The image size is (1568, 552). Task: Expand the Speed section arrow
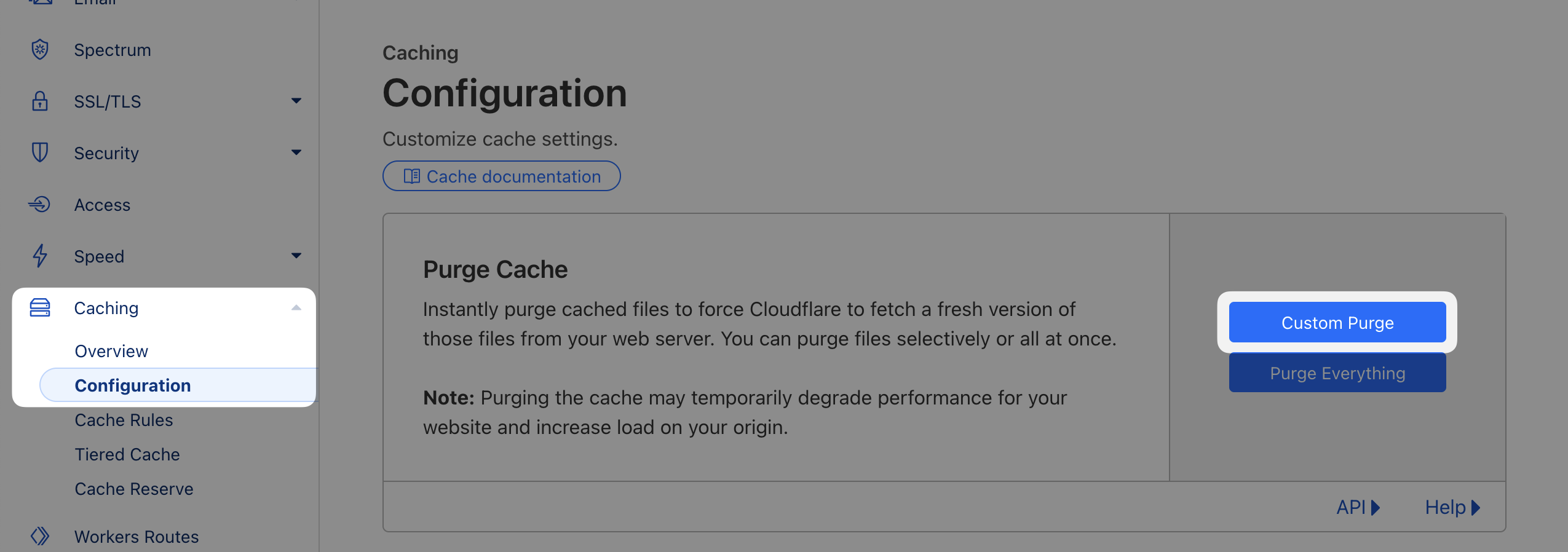pyautogui.click(x=296, y=256)
